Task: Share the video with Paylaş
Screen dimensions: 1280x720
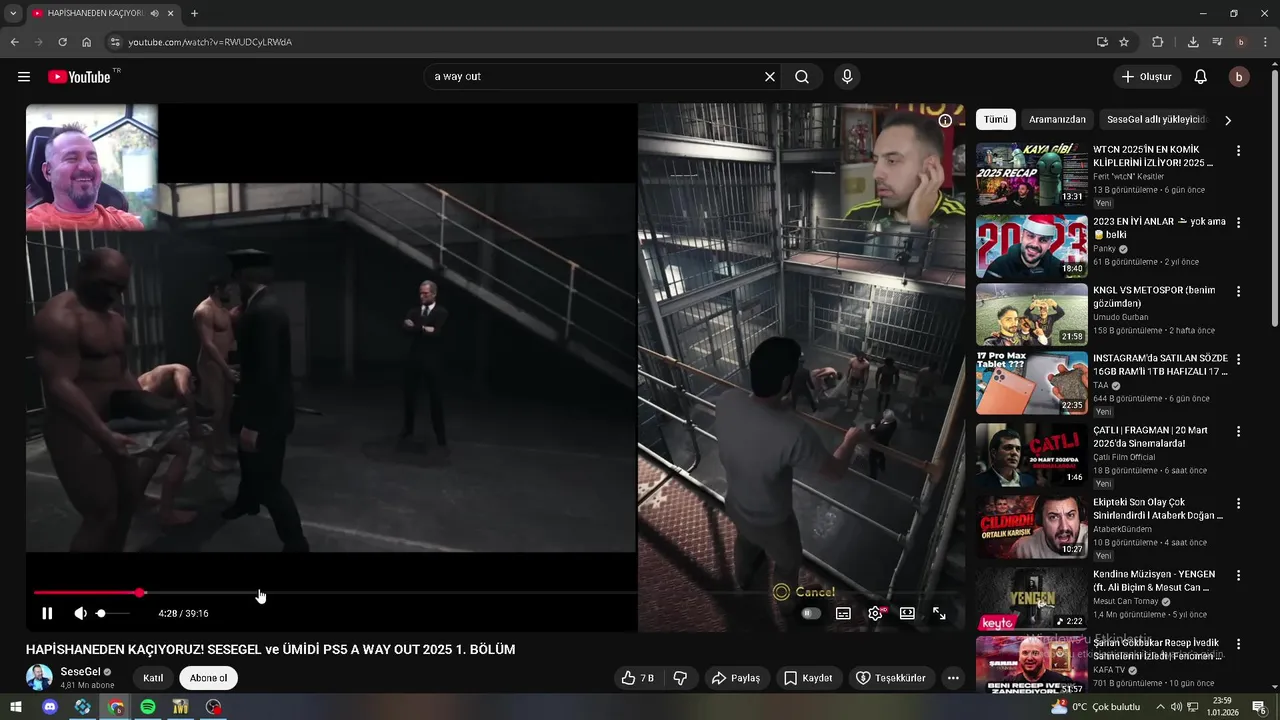Action: point(736,678)
